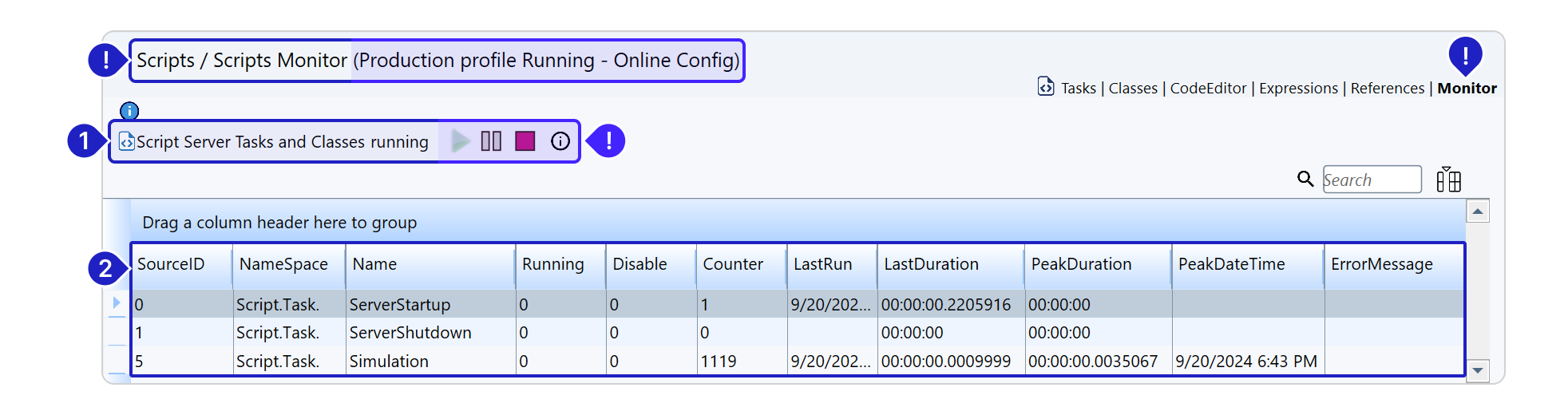Click the magnifier search icon
This screenshot has height=415, width=1568.
pyautogui.click(x=1305, y=179)
